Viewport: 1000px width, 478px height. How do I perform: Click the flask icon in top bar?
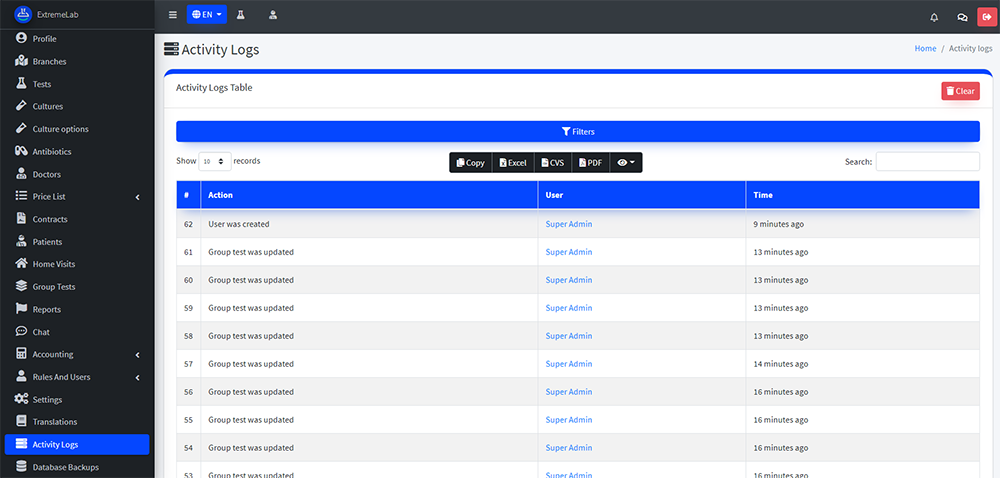point(241,16)
